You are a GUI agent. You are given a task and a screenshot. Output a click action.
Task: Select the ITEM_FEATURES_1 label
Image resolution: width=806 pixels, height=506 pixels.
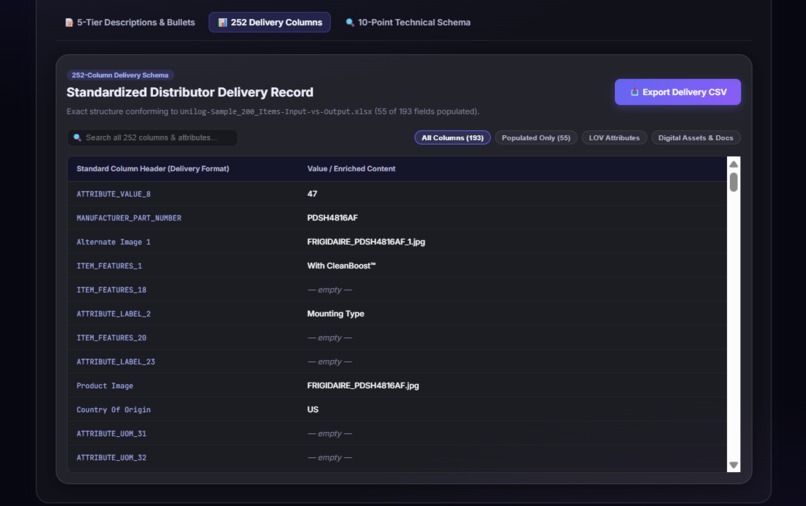click(109, 266)
